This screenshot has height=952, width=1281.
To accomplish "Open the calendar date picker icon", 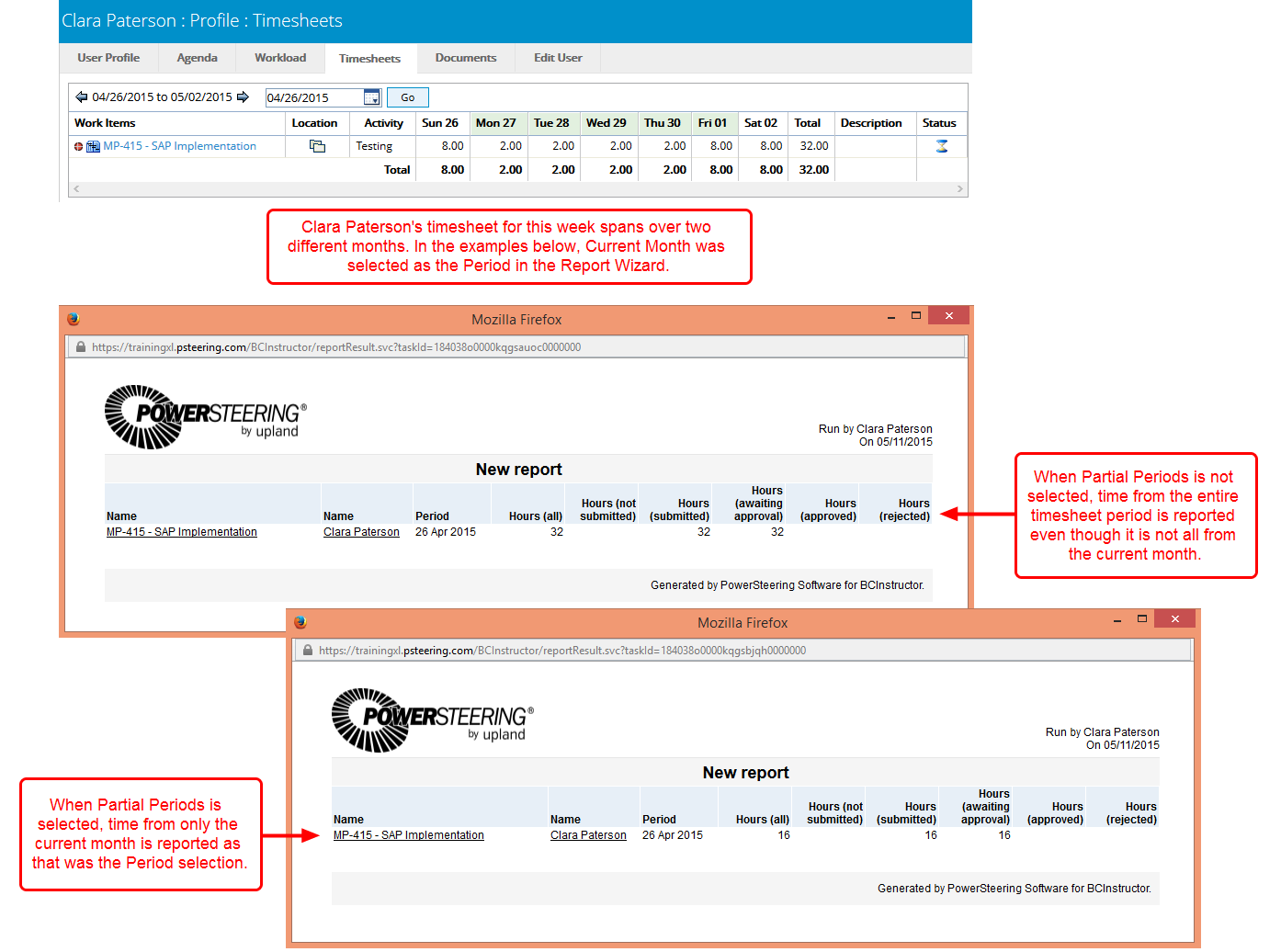I will coord(372,97).
